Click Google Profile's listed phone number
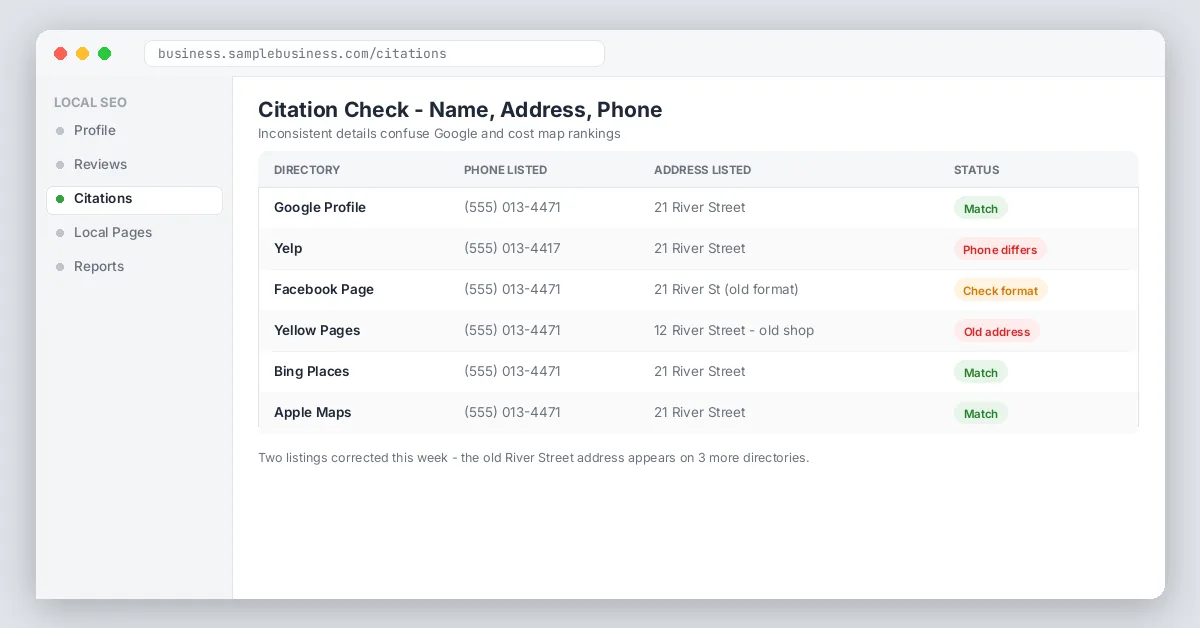 (512, 208)
